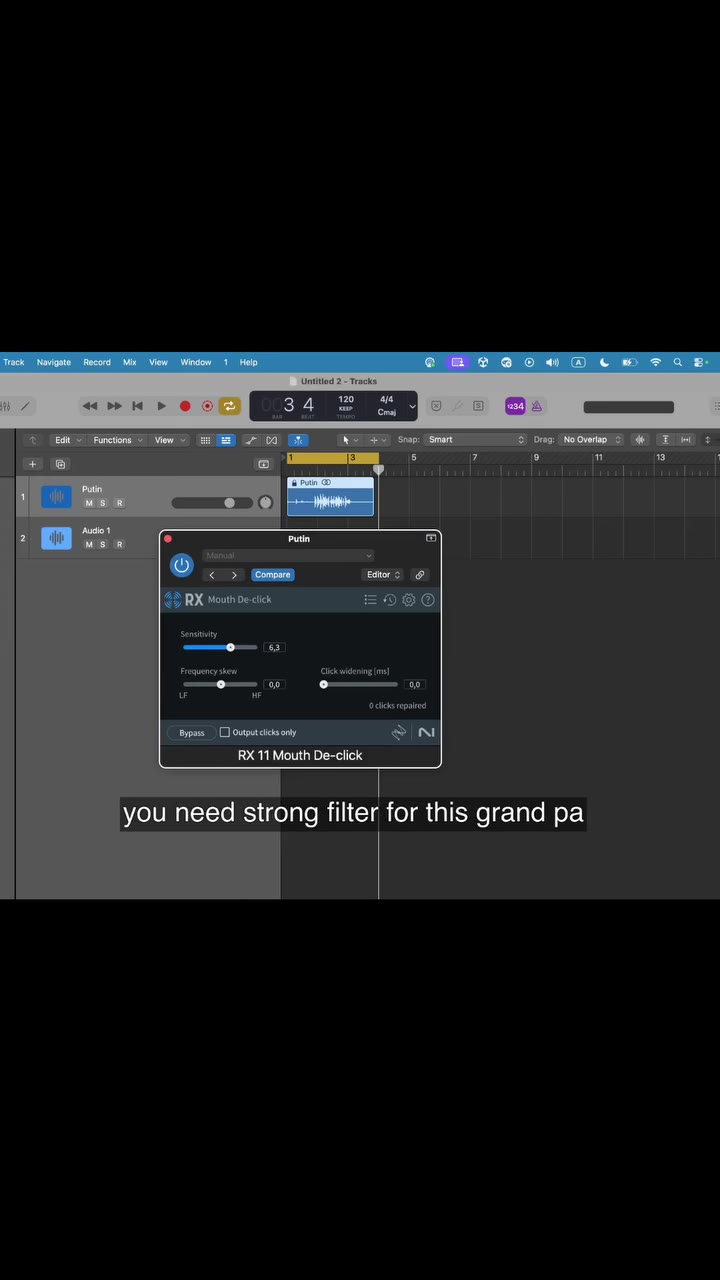
Task: Adjust the Sensitivity slider
Action: tap(220, 647)
